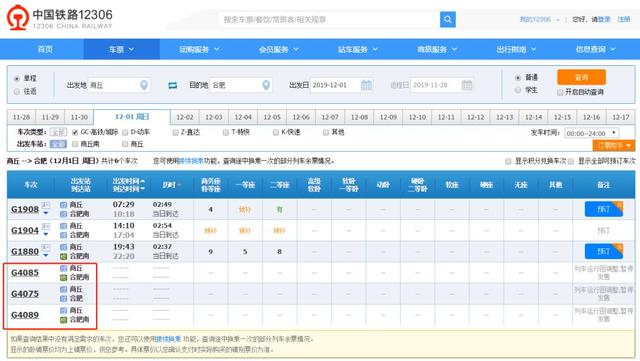
Task: Expand the information query nav menu
Action: point(595,49)
